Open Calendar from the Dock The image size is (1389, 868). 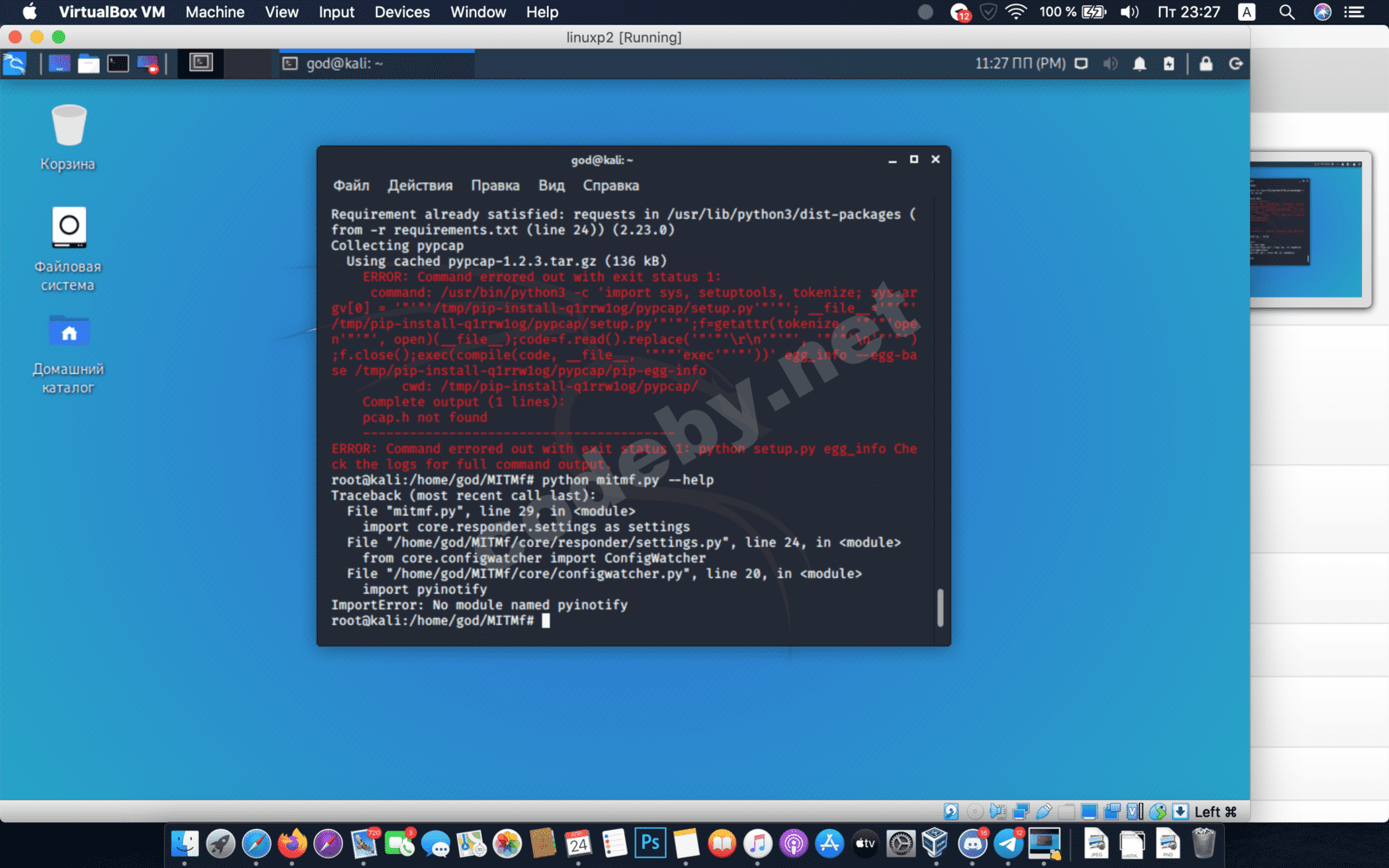tap(578, 843)
